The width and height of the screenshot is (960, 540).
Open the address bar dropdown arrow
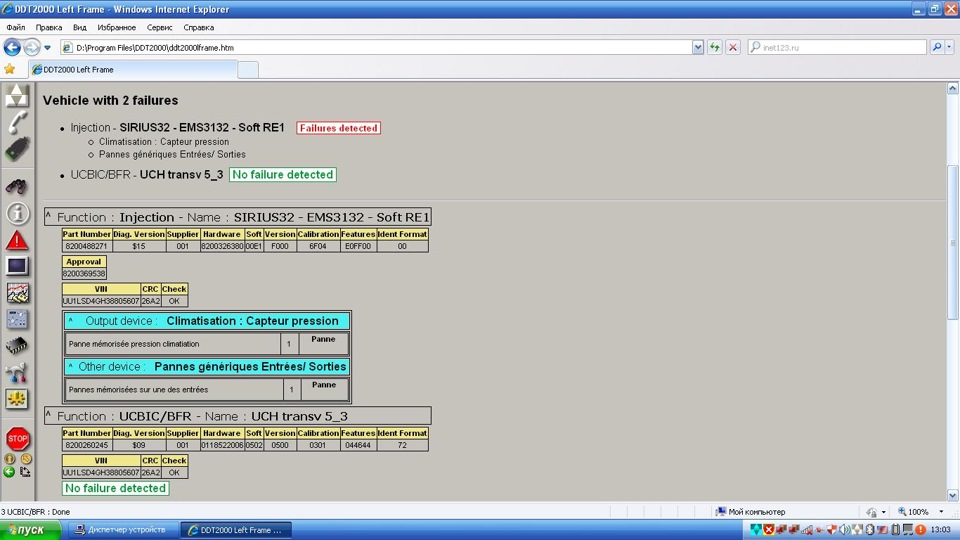697,47
